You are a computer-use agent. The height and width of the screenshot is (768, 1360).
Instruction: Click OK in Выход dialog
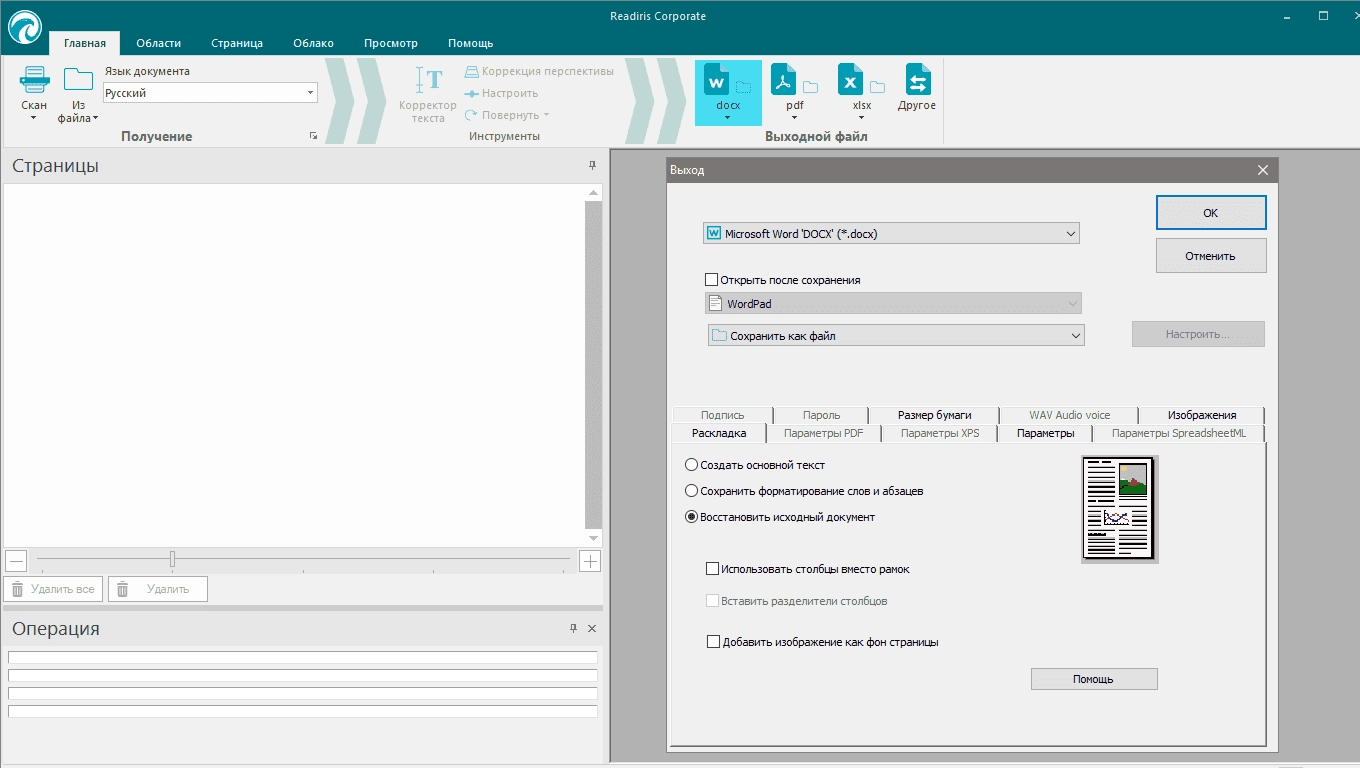(1211, 213)
